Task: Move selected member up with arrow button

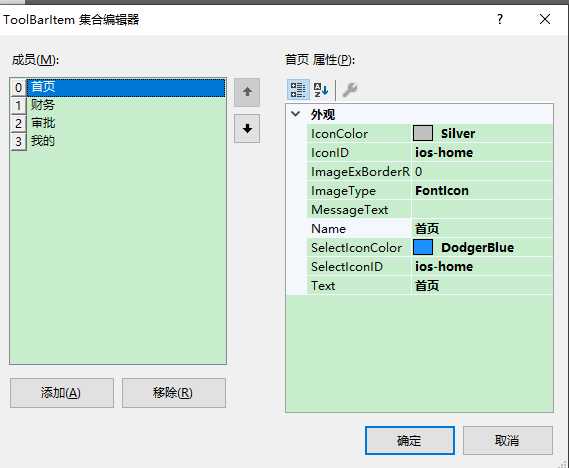Action: pos(247,92)
